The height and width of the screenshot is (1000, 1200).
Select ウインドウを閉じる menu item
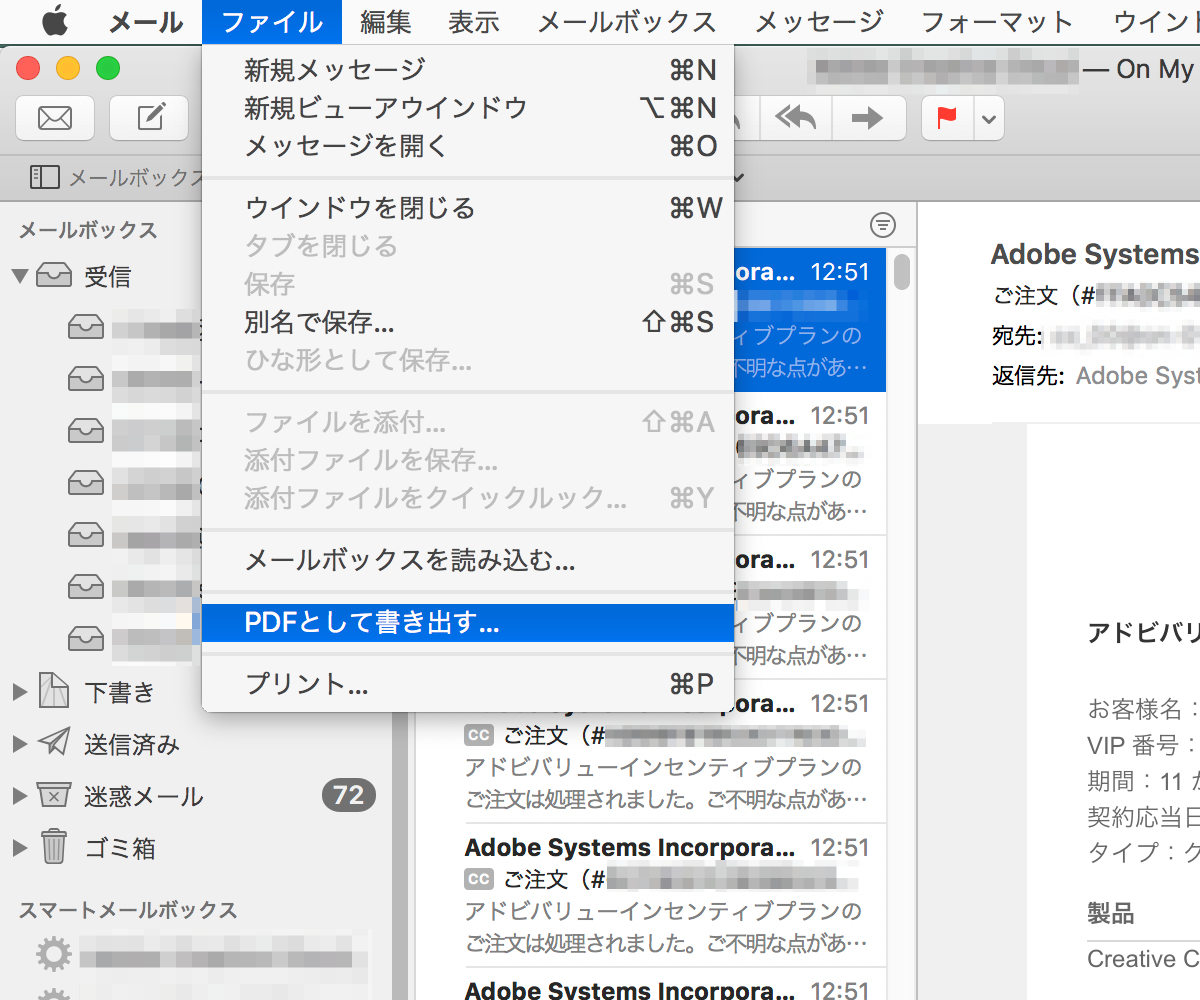pos(468,208)
